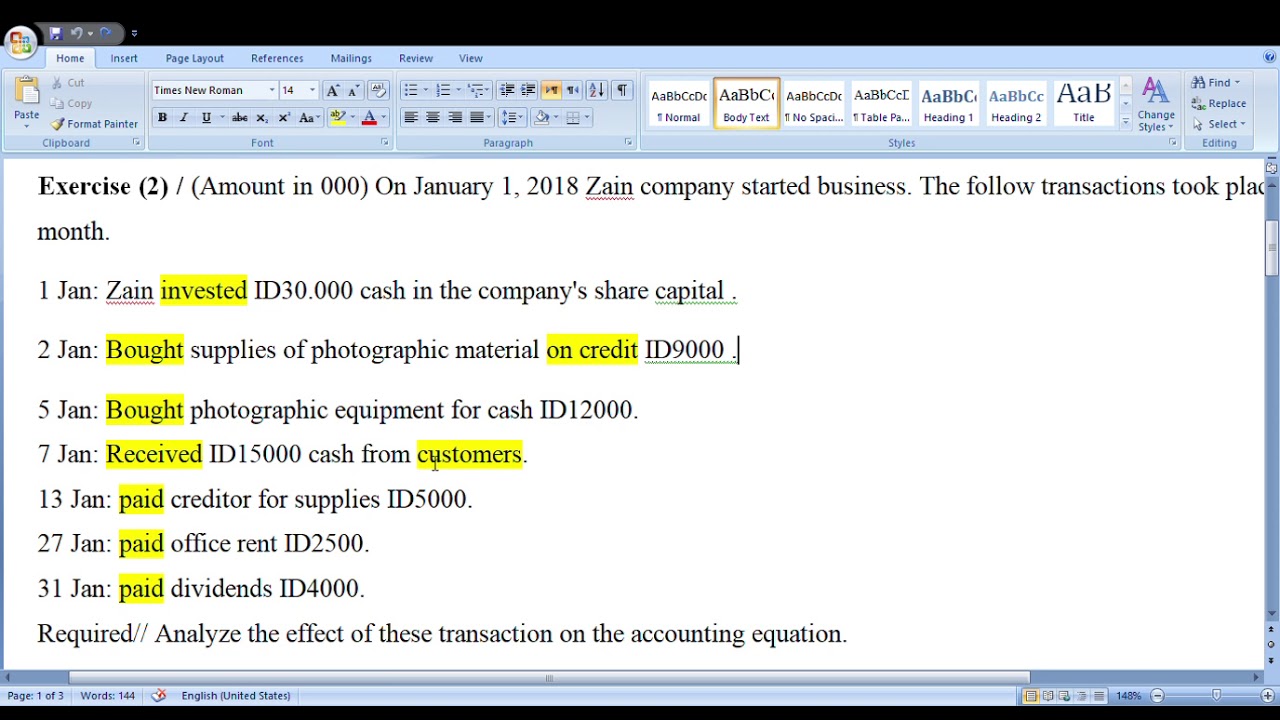Click the Paste icon
The height and width of the screenshot is (720, 1280).
click(x=27, y=92)
